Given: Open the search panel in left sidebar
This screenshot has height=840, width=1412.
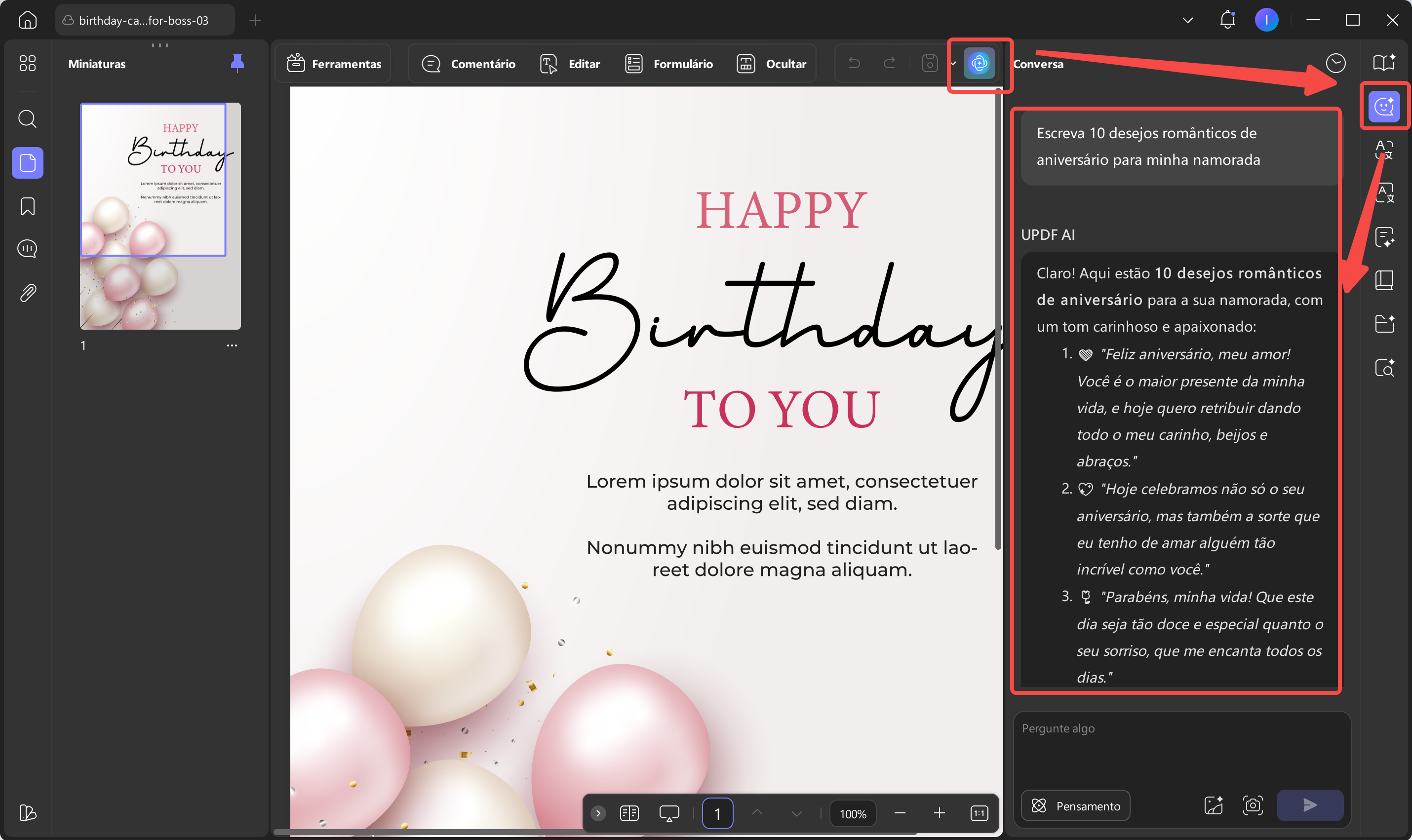Looking at the screenshot, I should pos(27,119).
